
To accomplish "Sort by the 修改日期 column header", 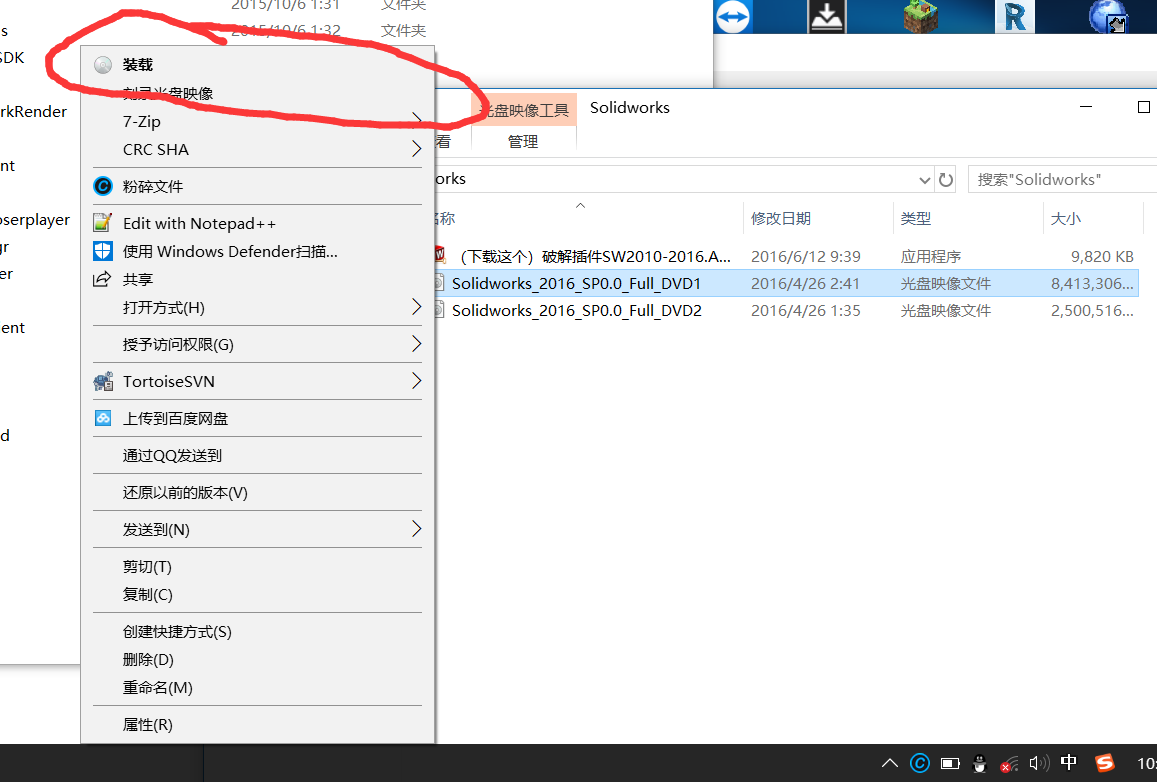I will (x=818, y=218).
